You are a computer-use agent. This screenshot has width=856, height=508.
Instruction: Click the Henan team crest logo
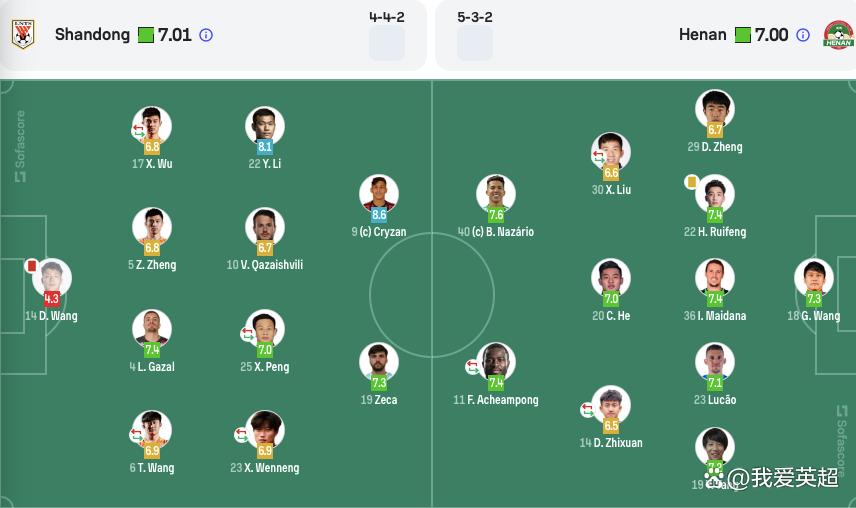coord(837,35)
